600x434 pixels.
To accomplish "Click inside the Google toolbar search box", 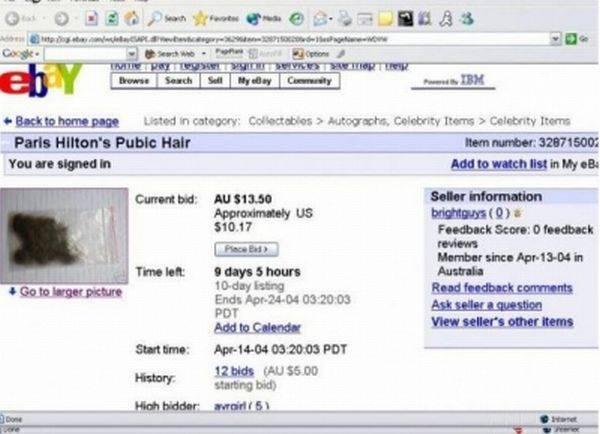I will click(86, 54).
